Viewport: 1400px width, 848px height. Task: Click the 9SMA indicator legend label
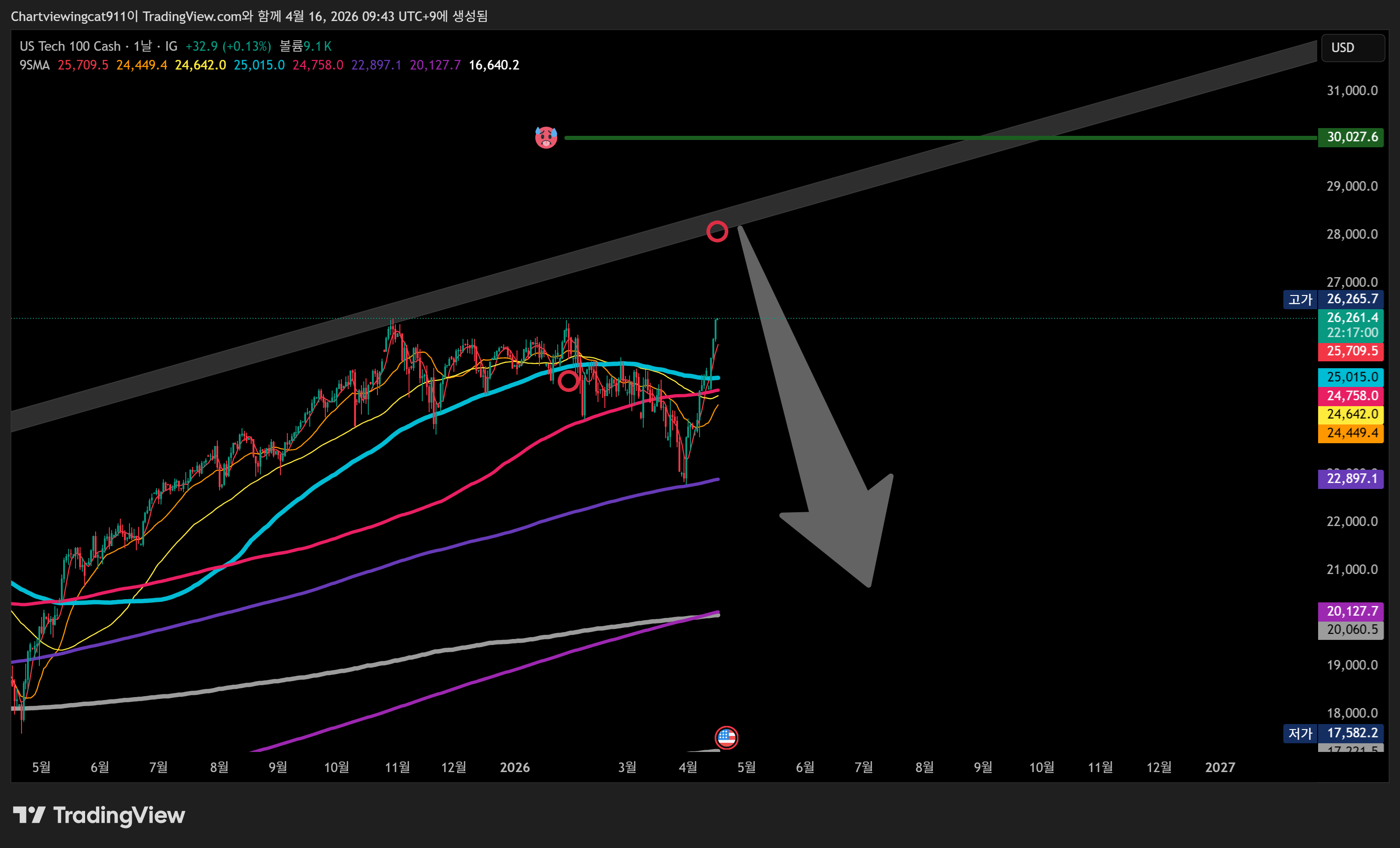pos(34,65)
